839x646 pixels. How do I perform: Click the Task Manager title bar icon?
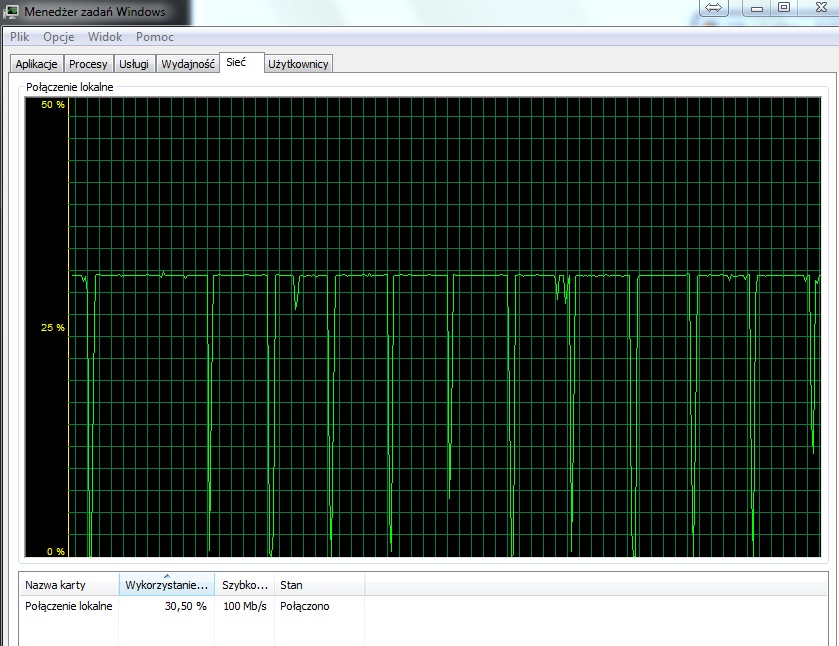pyautogui.click(x=11, y=11)
